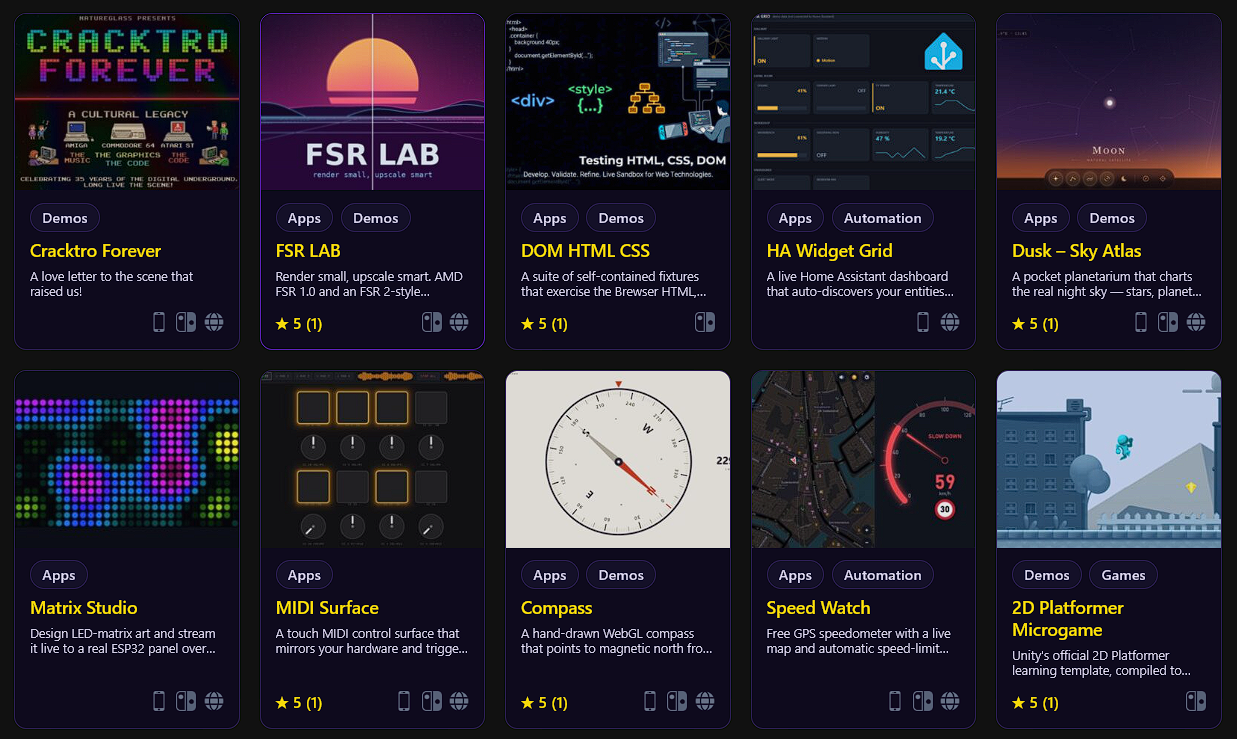Select the Demos tag on Dusk – Sky Atlas

pyautogui.click(x=1112, y=218)
